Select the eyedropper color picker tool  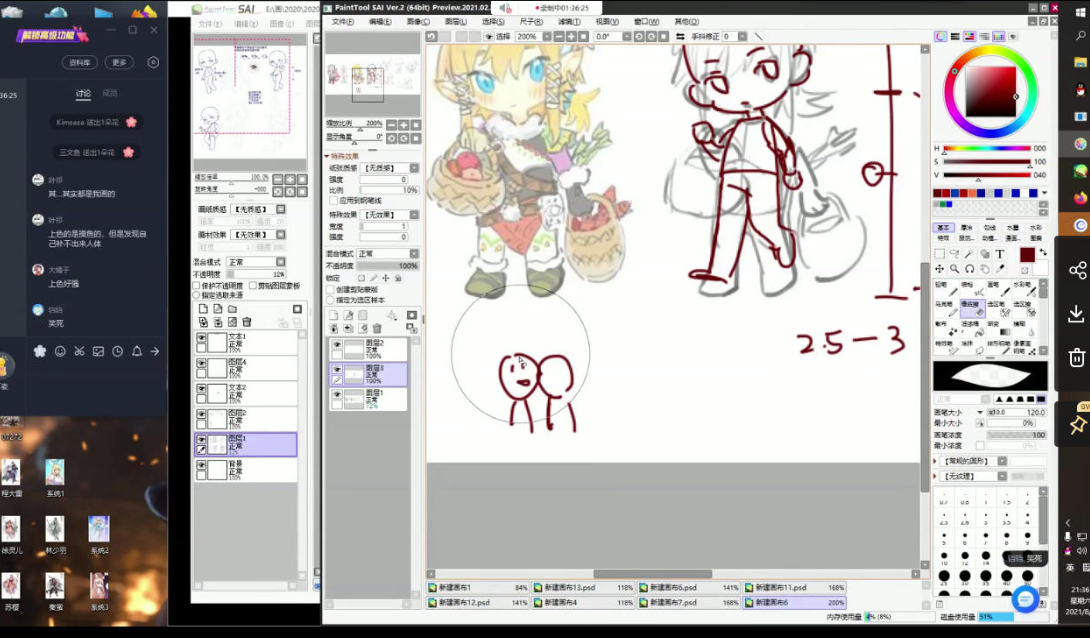(1000, 269)
